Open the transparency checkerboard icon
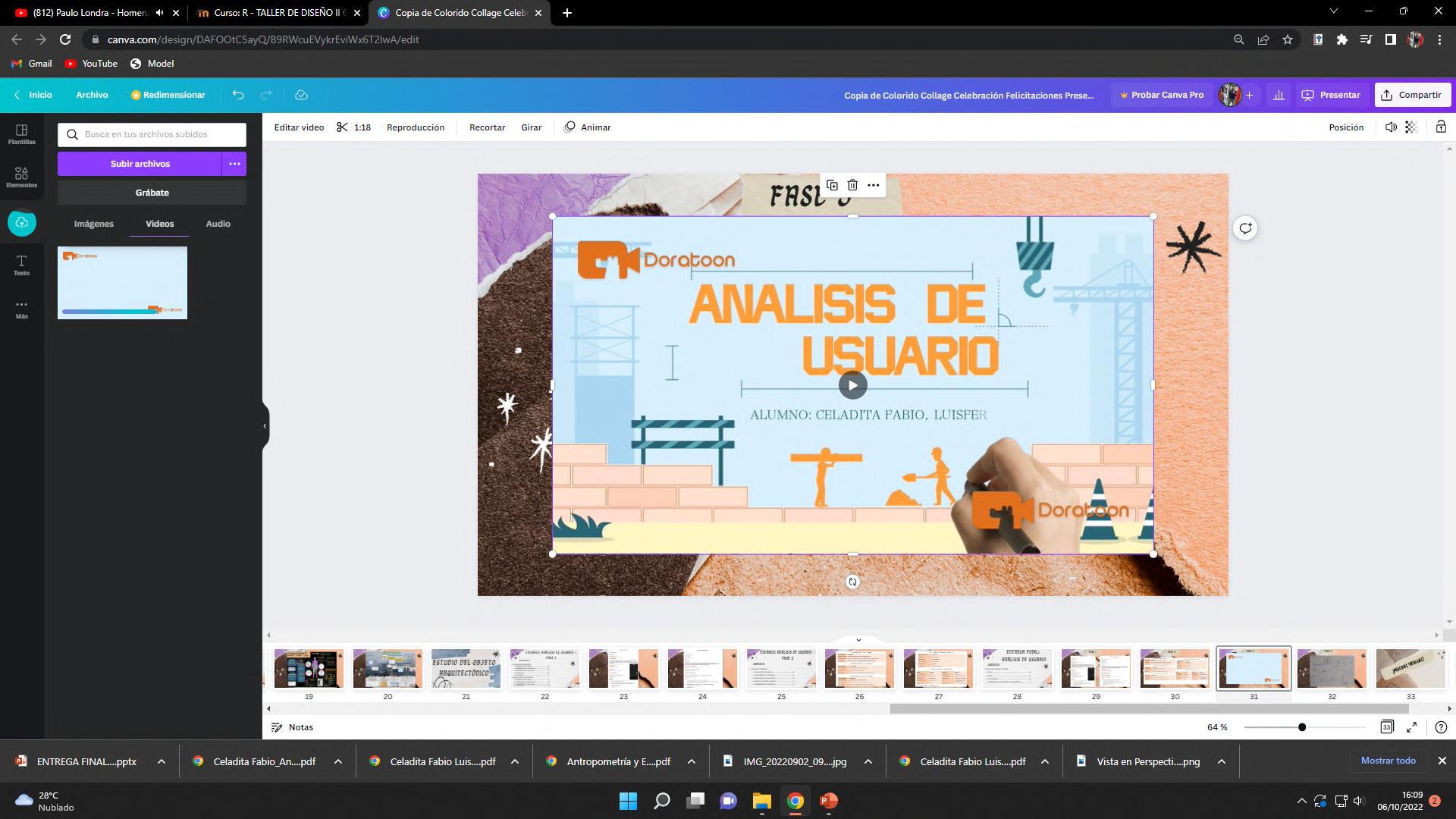Viewport: 1456px width, 819px height. click(x=1411, y=127)
